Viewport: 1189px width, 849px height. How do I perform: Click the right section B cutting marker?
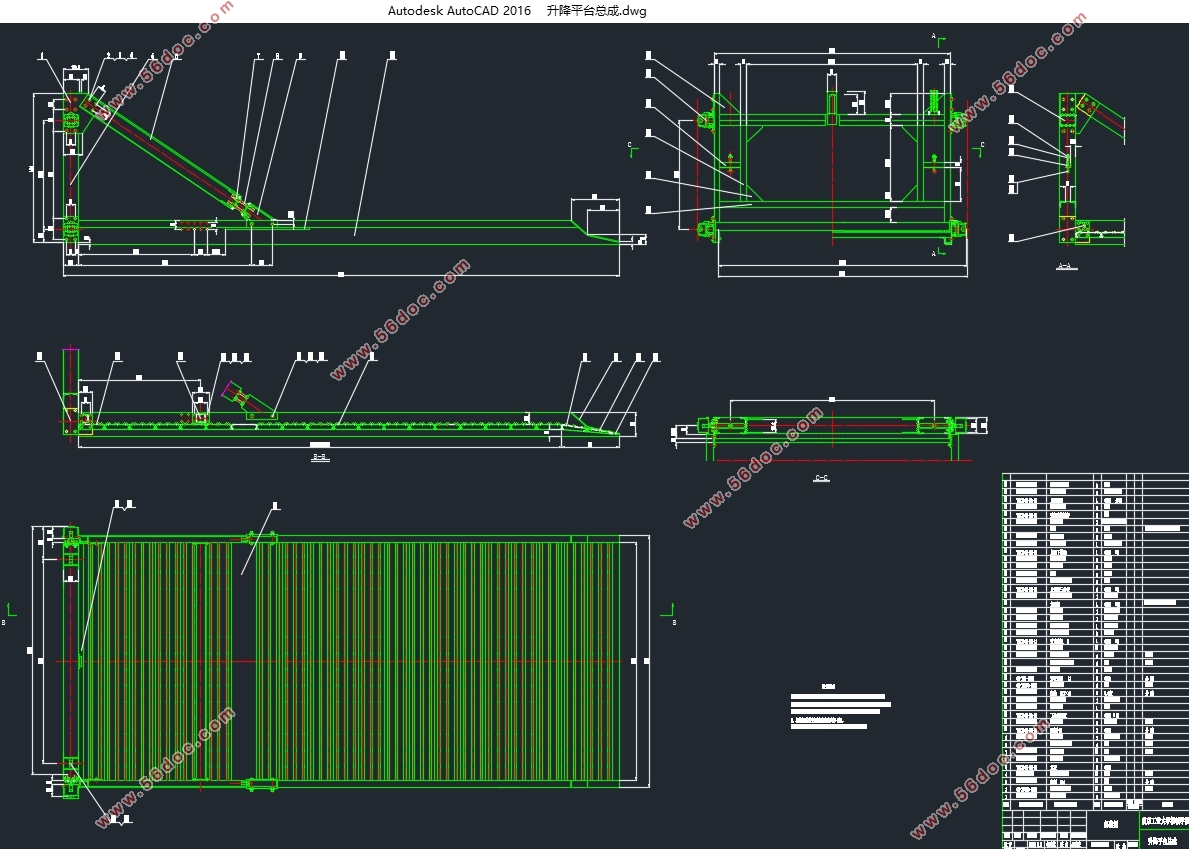click(x=668, y=612)
